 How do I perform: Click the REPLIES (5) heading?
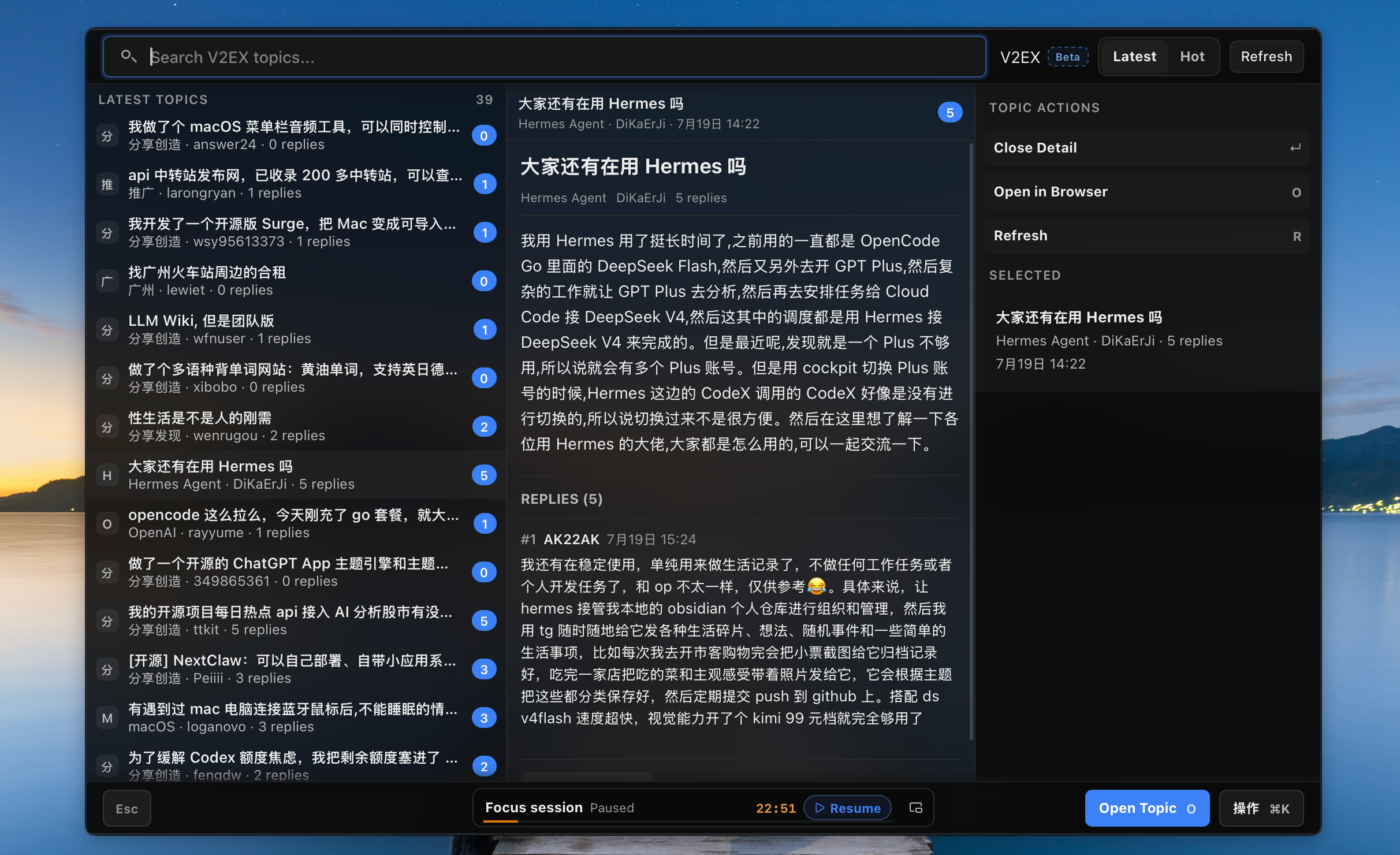click(x=561, y=499)
